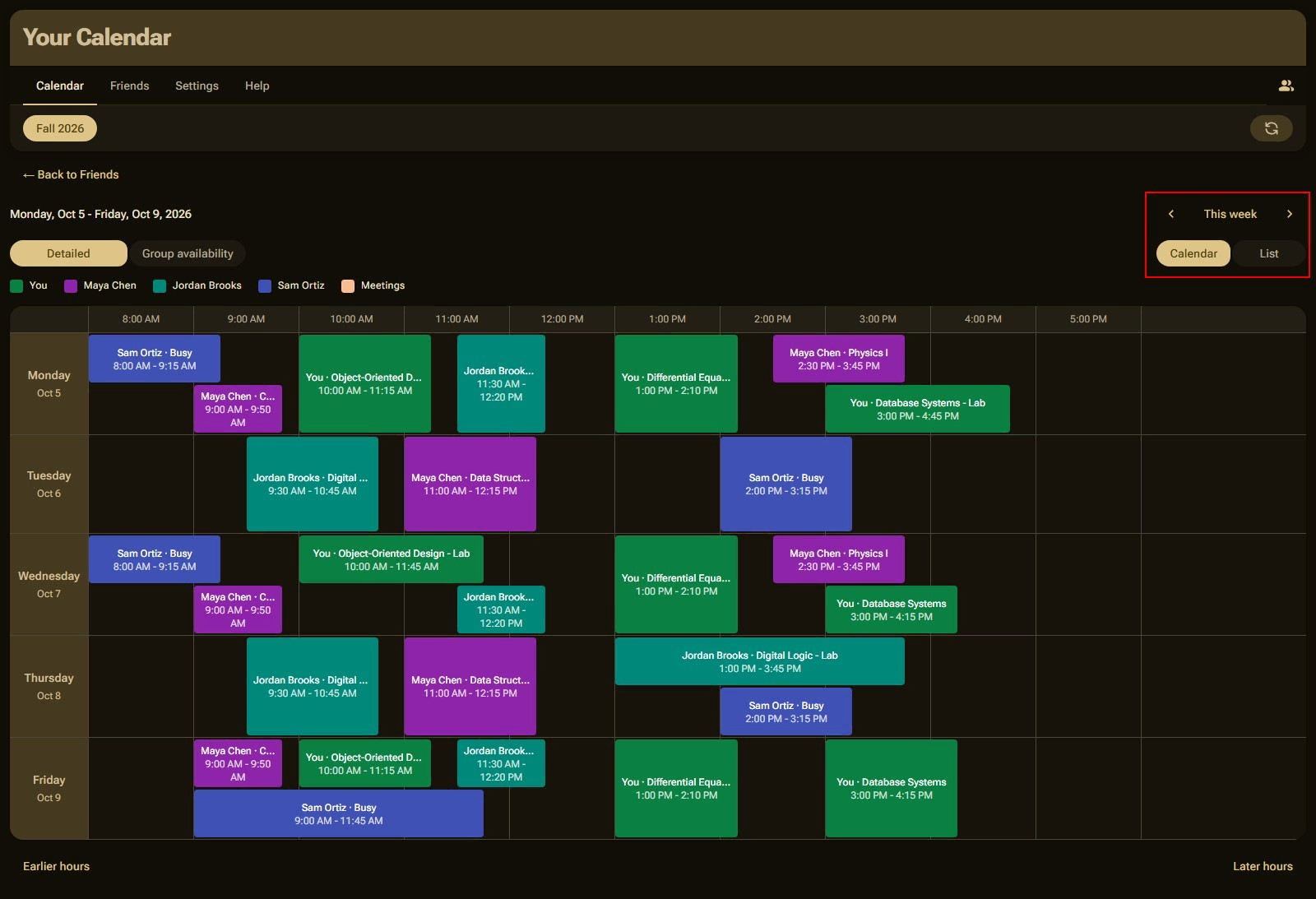Screen dimensions: 1316x899
Task: Open Tuesday Sam Ortiz Busy 2:00 PM event
Action: point(785,484)
